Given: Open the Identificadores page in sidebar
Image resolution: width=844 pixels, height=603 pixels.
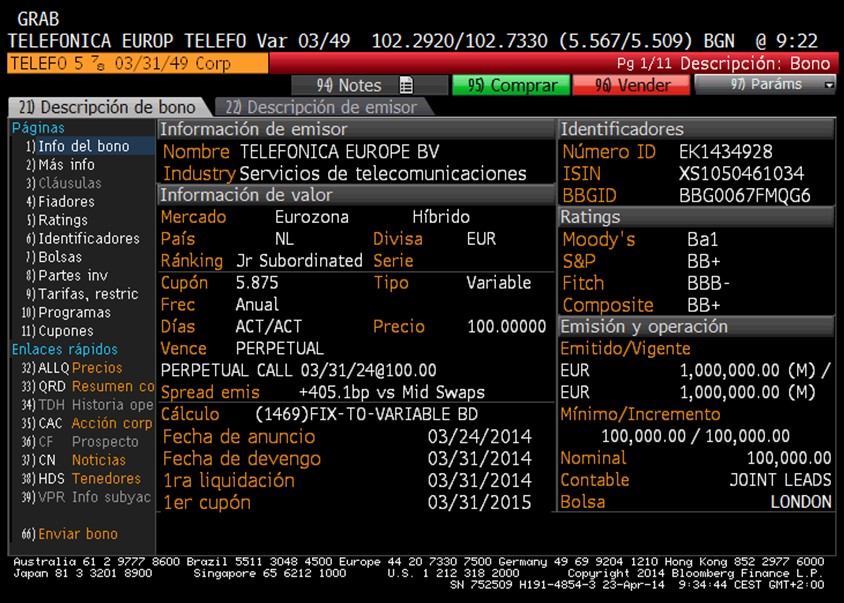Looking at the screenshot, I should [83, 239].
